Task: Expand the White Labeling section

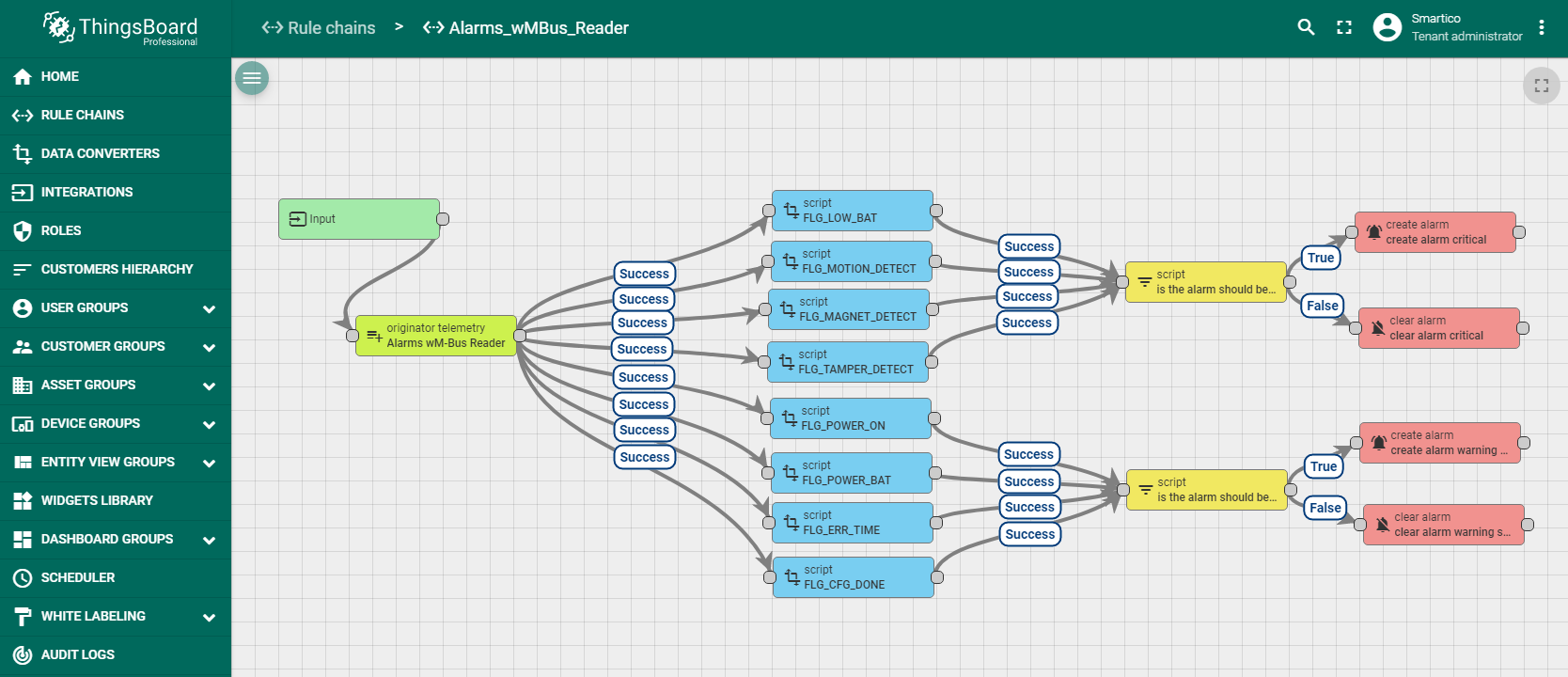Action: 209,617
